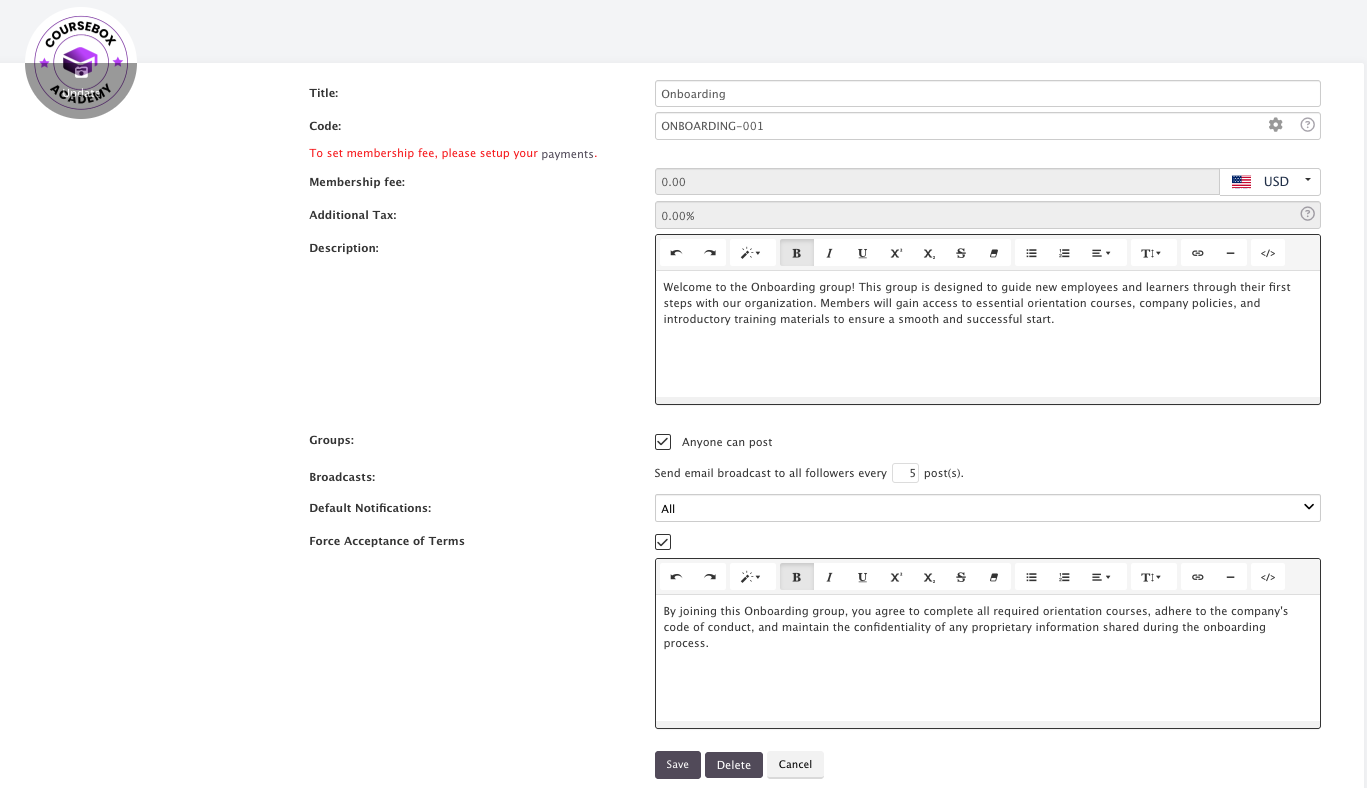Open code view in the terms editor
1367x788 pixels.
[1267, 577]
